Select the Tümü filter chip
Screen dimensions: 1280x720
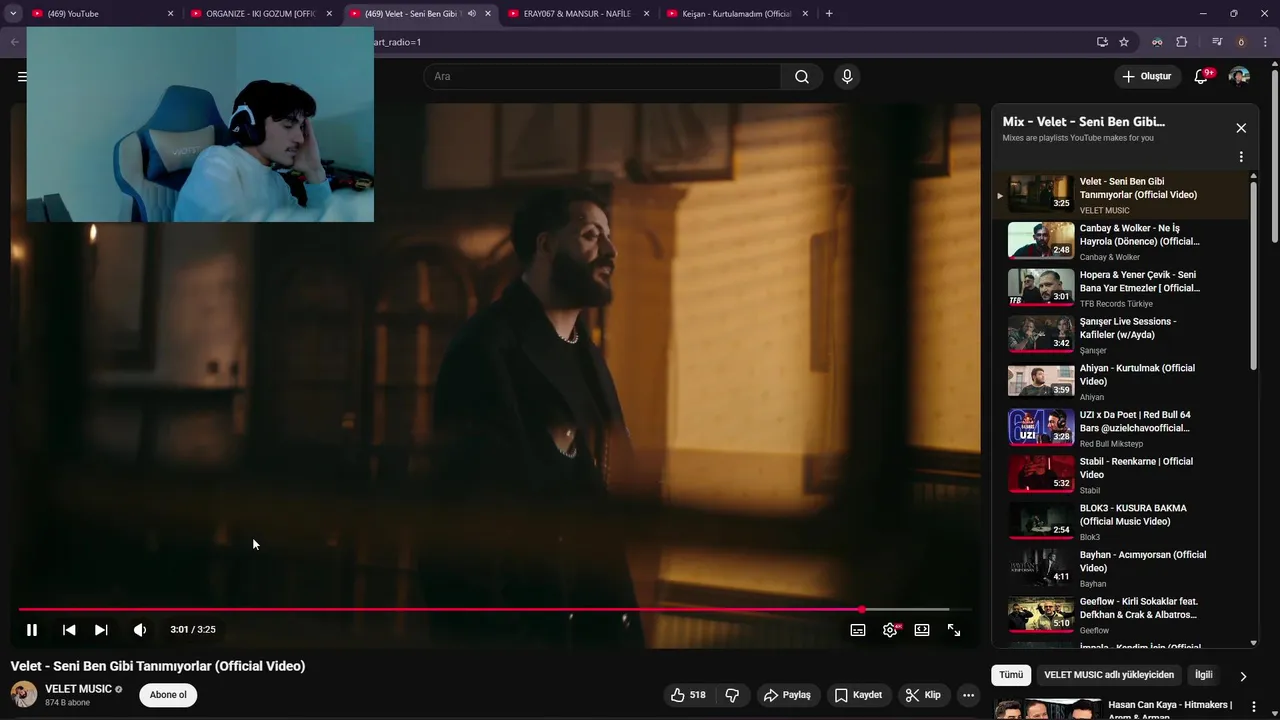click(x=1011, y=675)
